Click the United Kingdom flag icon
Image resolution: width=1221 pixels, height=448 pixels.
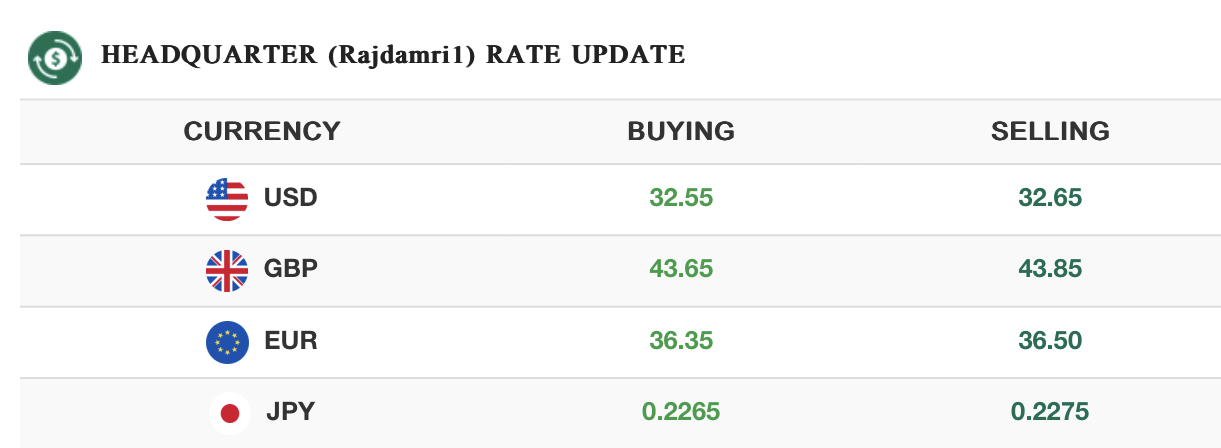coord(227,270)
